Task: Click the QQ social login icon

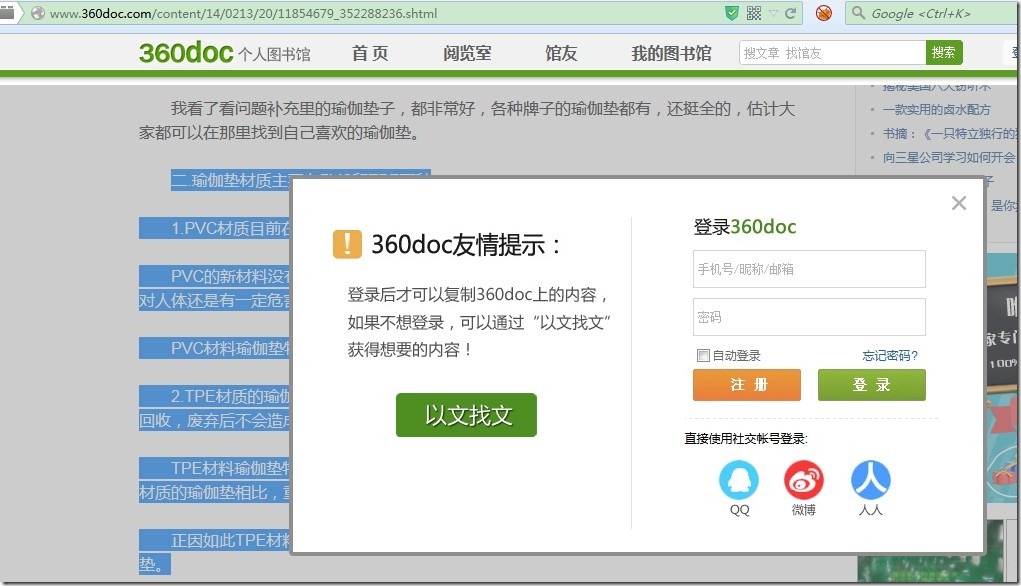Action: [738, 480]
